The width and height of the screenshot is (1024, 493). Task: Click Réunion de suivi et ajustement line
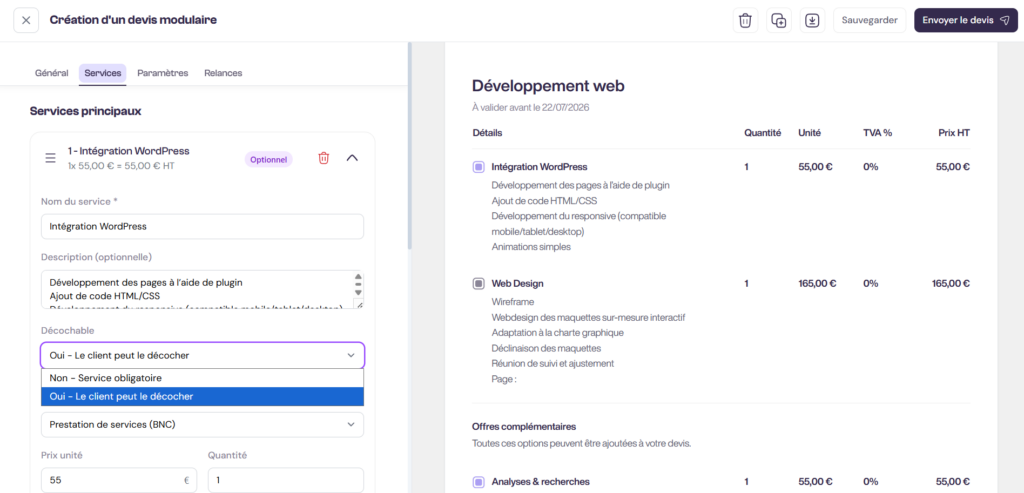(552, 363)
